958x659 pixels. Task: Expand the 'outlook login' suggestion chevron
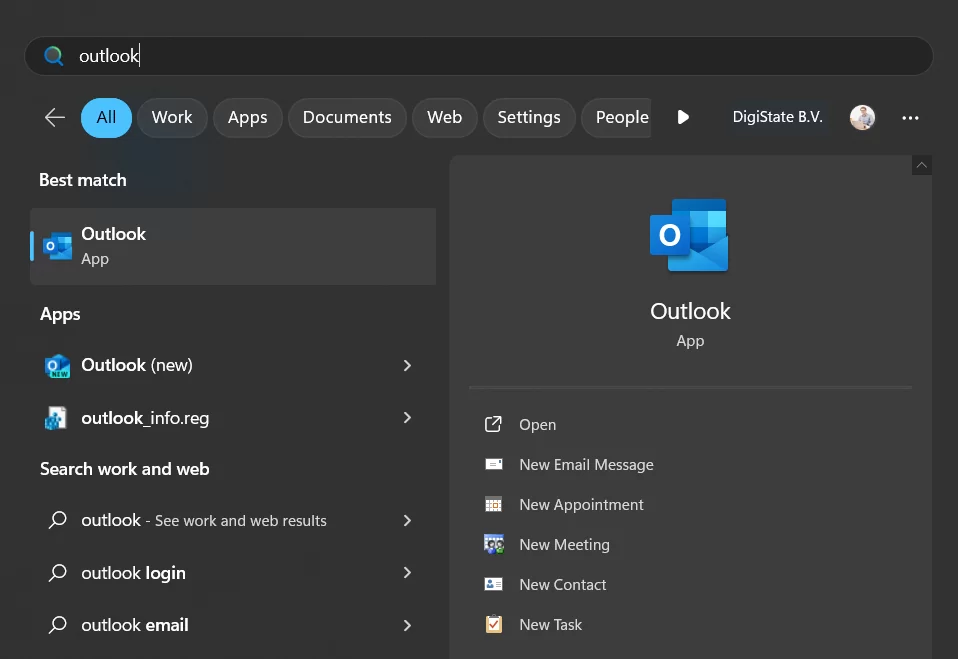[407, 573]
